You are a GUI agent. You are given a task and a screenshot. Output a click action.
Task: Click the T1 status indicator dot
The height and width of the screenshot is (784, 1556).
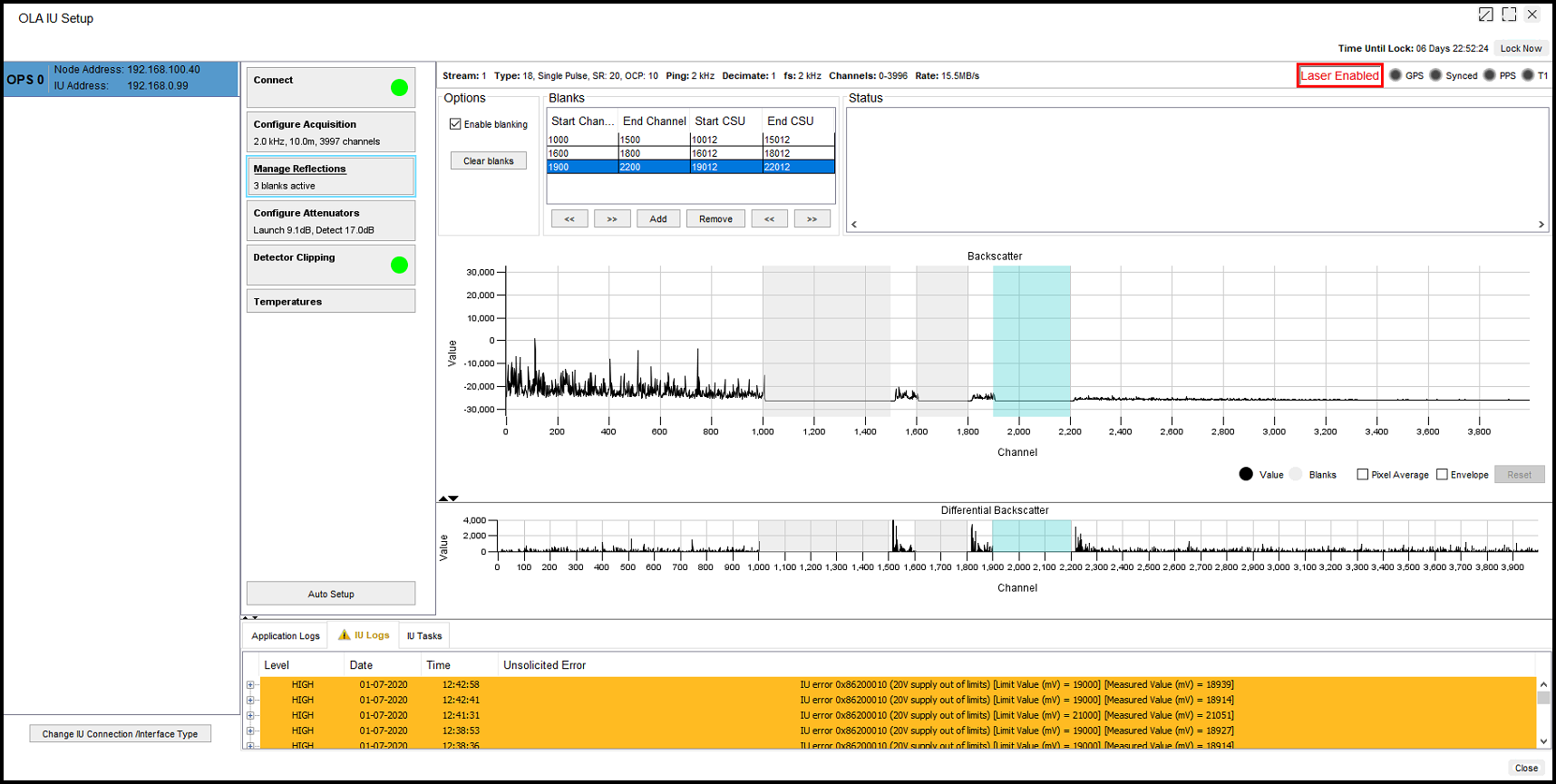(1528, 75)
